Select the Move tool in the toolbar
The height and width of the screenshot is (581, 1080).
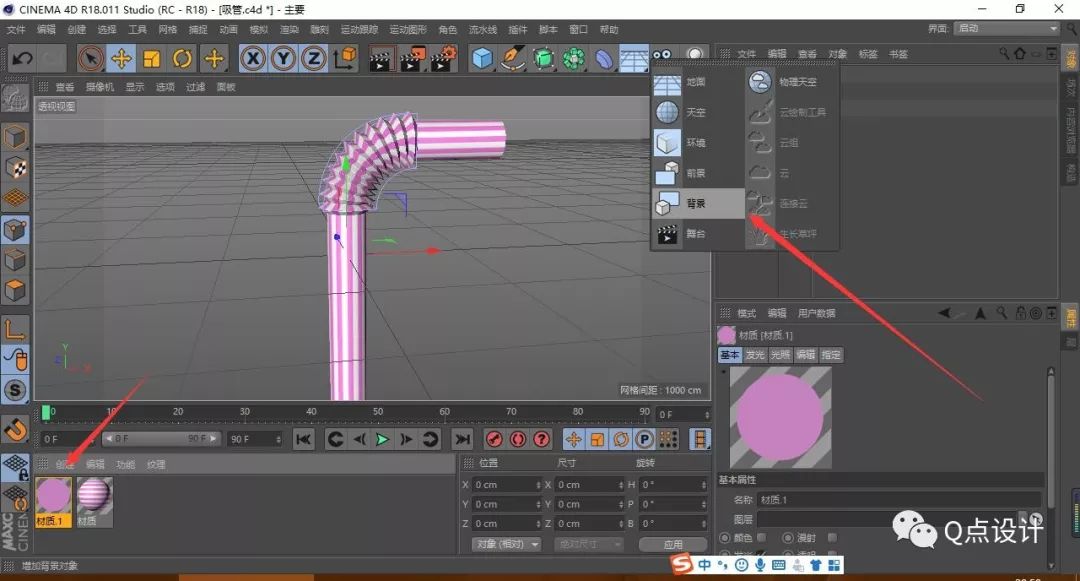click(x=119, y=60)
